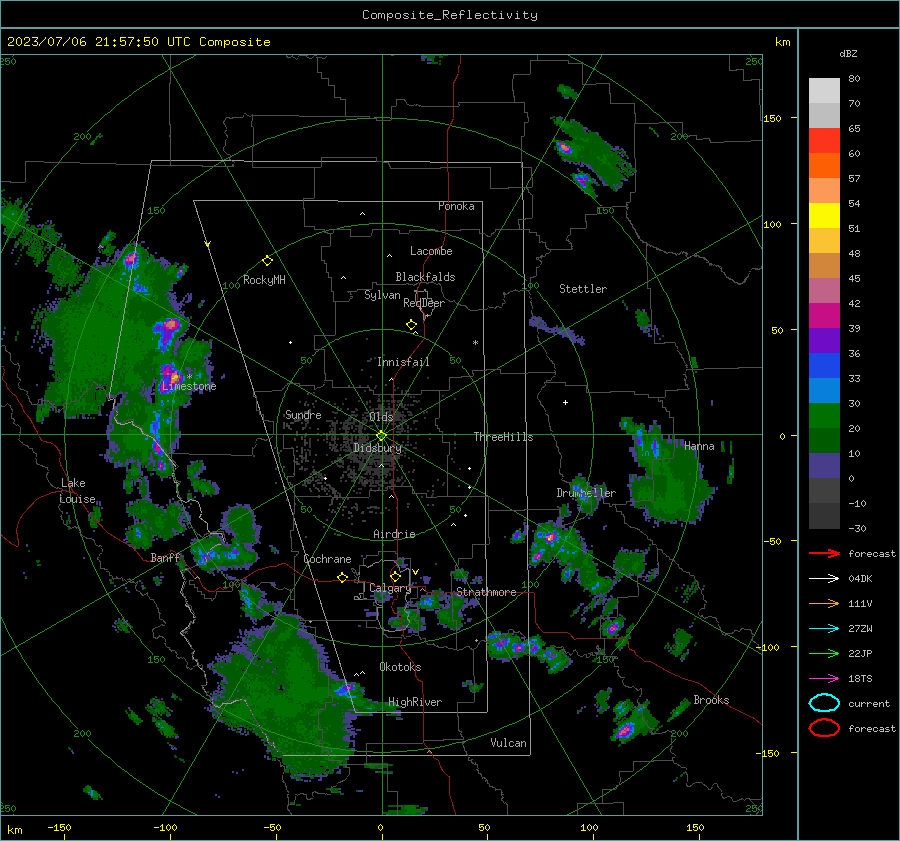
Task: Click the ThreeHills city label
Action: coord(503,437)
